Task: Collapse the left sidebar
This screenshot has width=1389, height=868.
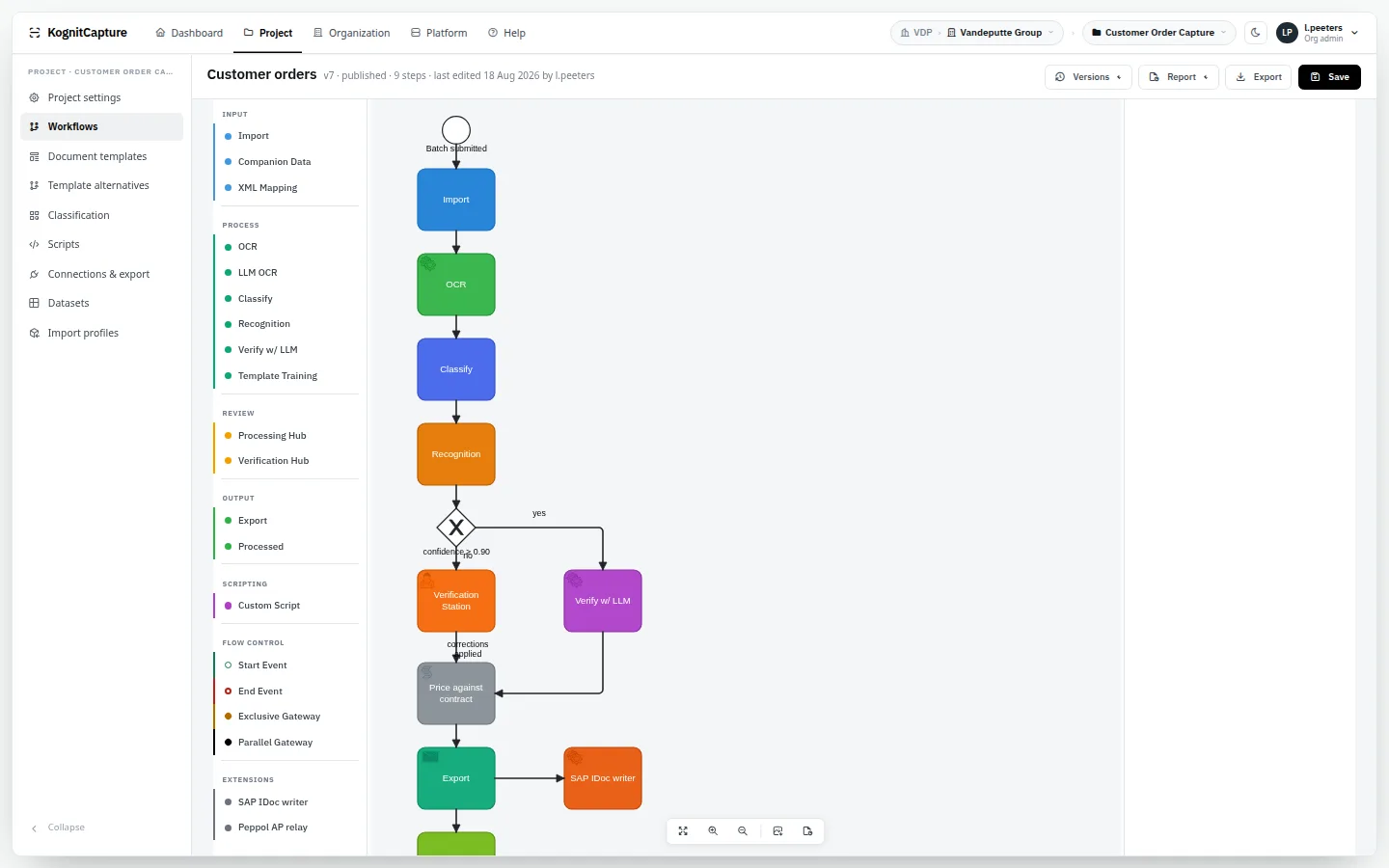Action: [58, 827]
